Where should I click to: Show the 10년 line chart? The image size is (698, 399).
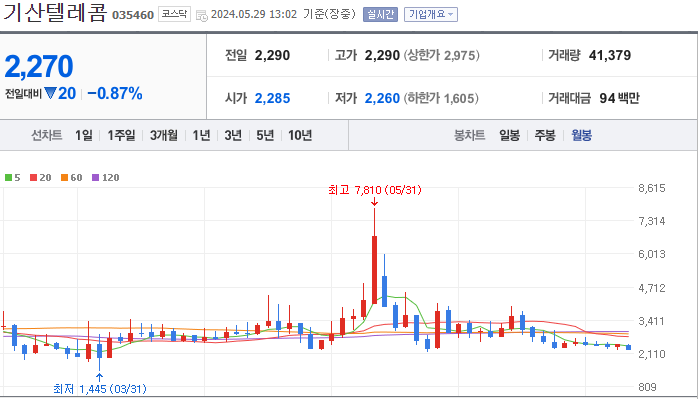pos(300,135)
